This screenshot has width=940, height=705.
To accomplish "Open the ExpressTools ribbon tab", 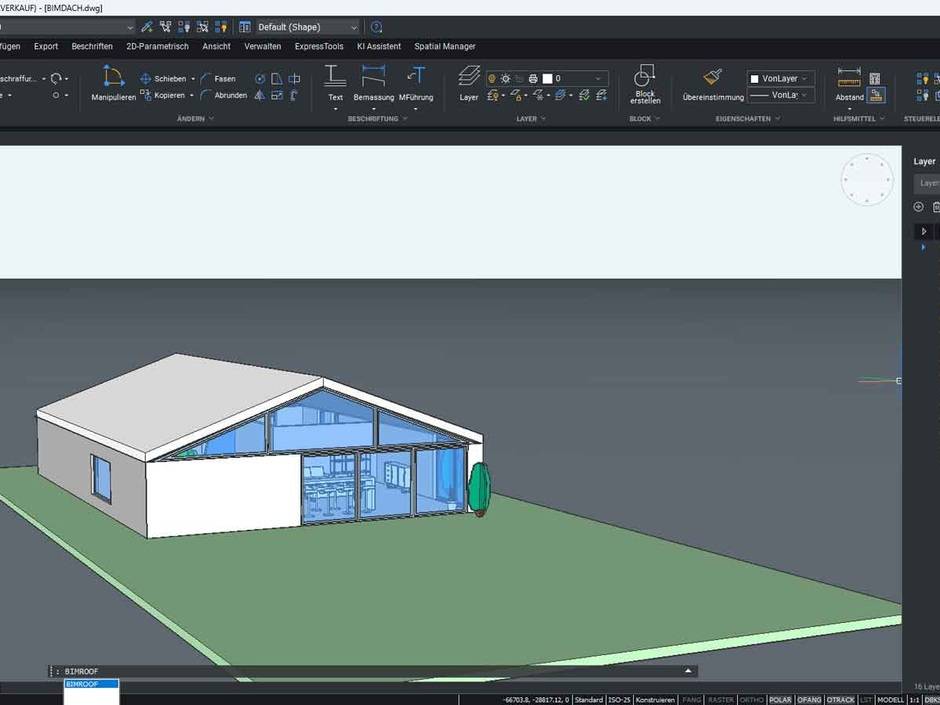I will click(318, 46).
